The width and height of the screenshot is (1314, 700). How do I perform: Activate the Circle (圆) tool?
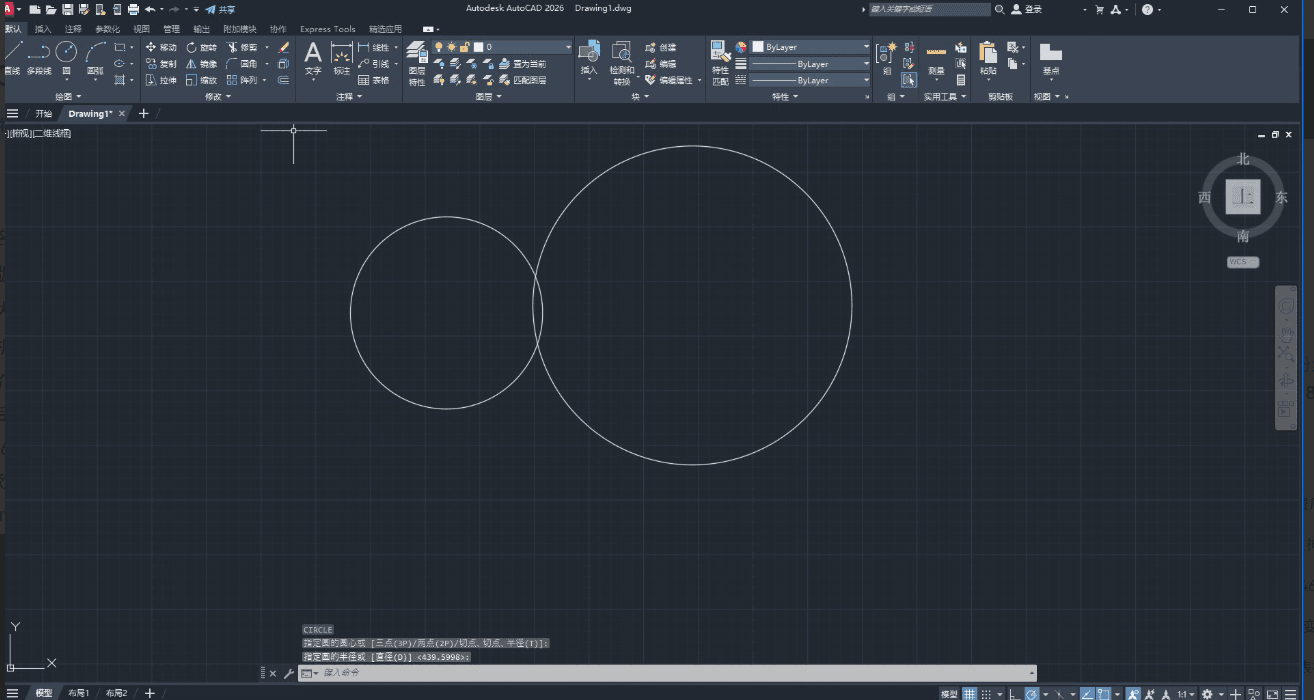coord(66,57)
